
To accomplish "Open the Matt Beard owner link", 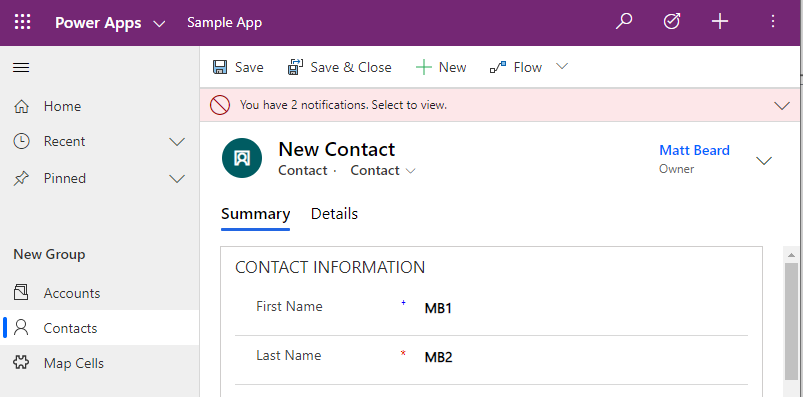I will coord(694,150).
